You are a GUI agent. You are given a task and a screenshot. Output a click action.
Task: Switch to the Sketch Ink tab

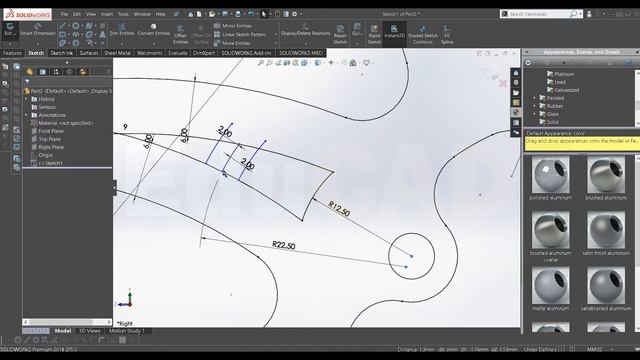tap(62, 53)
